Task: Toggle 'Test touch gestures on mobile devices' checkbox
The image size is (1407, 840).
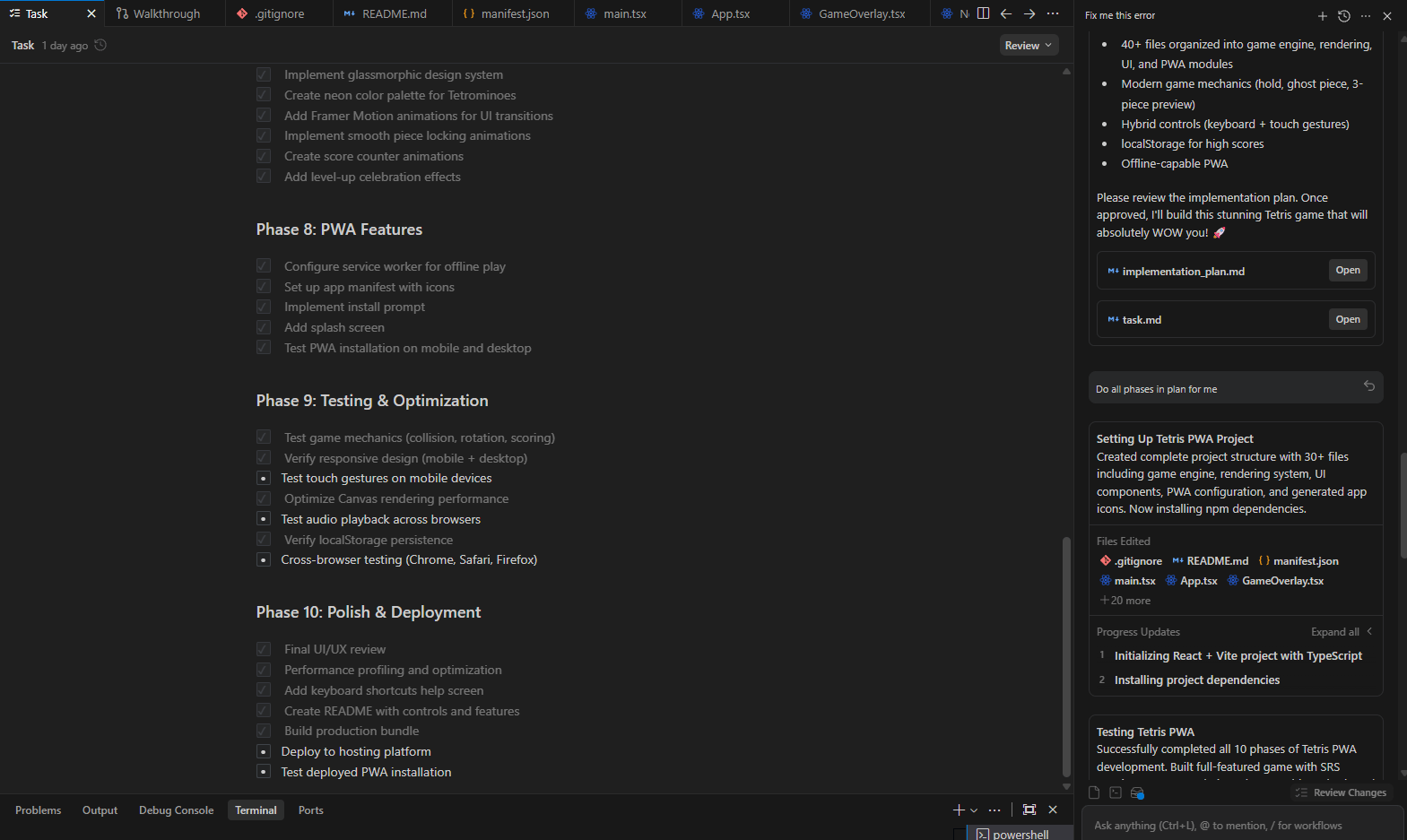Action: click(264, 478)
